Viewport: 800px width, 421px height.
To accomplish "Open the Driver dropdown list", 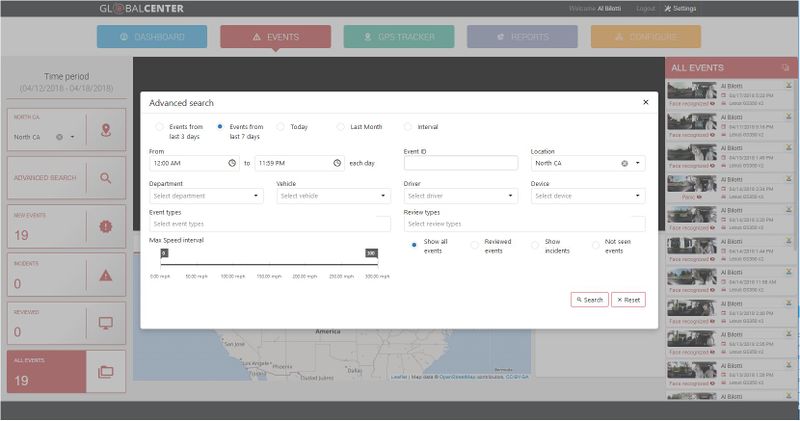I will point(460,196).
